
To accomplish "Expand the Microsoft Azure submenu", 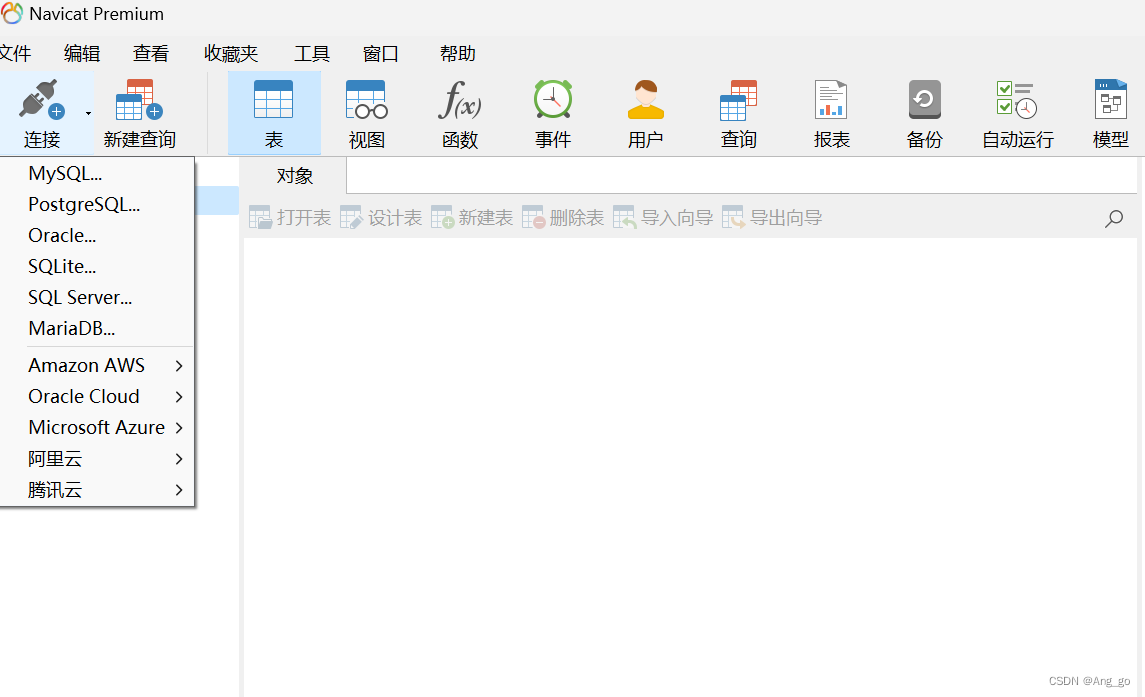I will [x=96, y=427].
